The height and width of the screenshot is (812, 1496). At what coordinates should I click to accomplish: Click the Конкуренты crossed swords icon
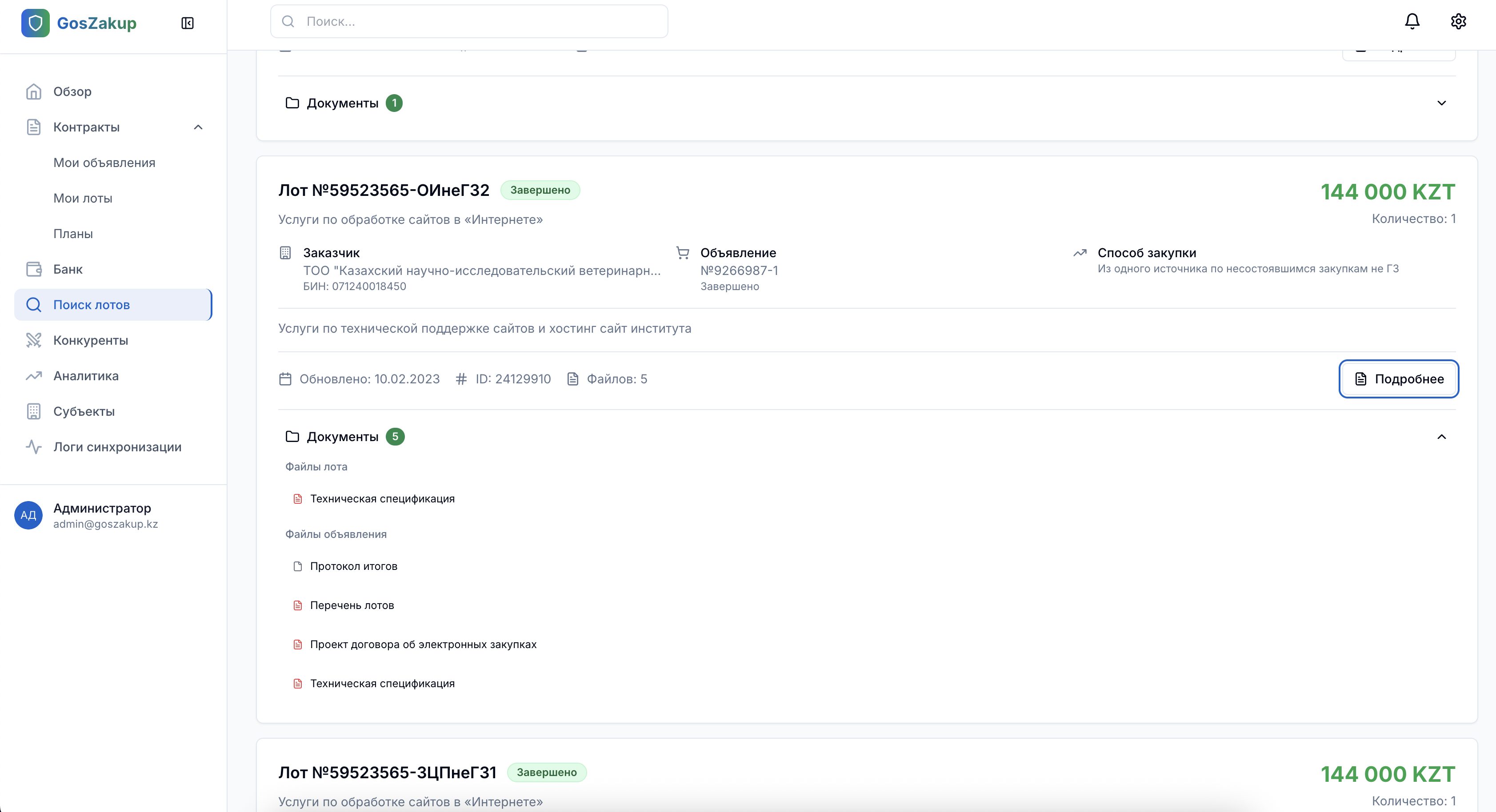34,340
